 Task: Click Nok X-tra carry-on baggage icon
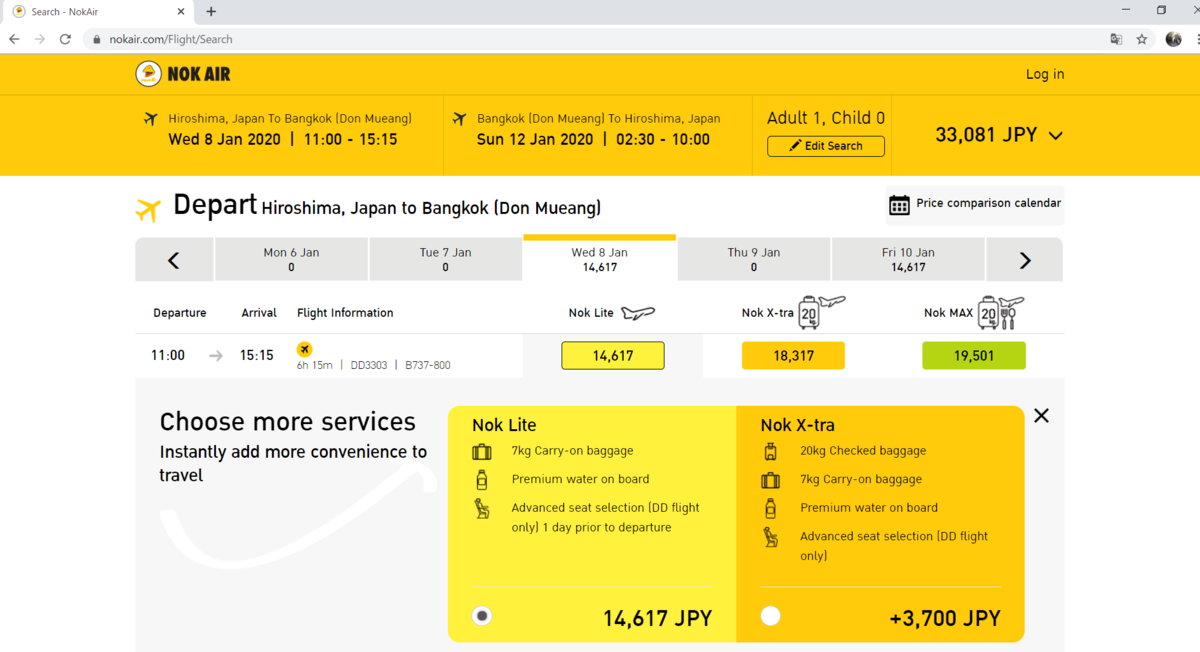(x=770, y=481)
